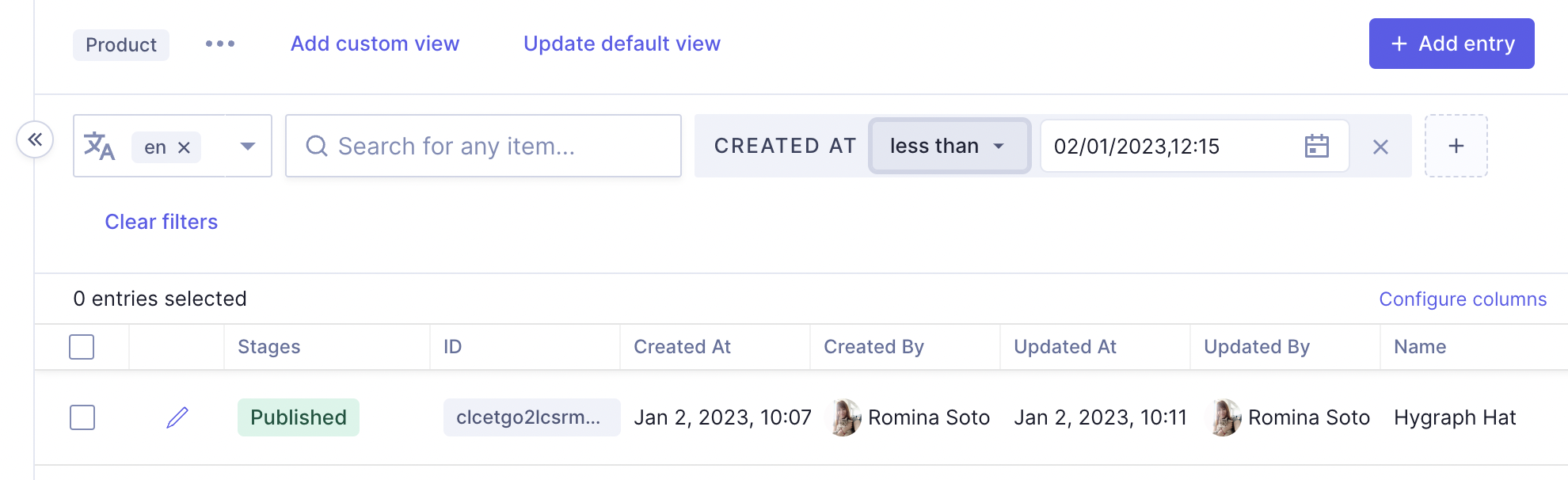
Task: Collapse the sidebar with double chevron icon
Action: click(x=35, y=140)
